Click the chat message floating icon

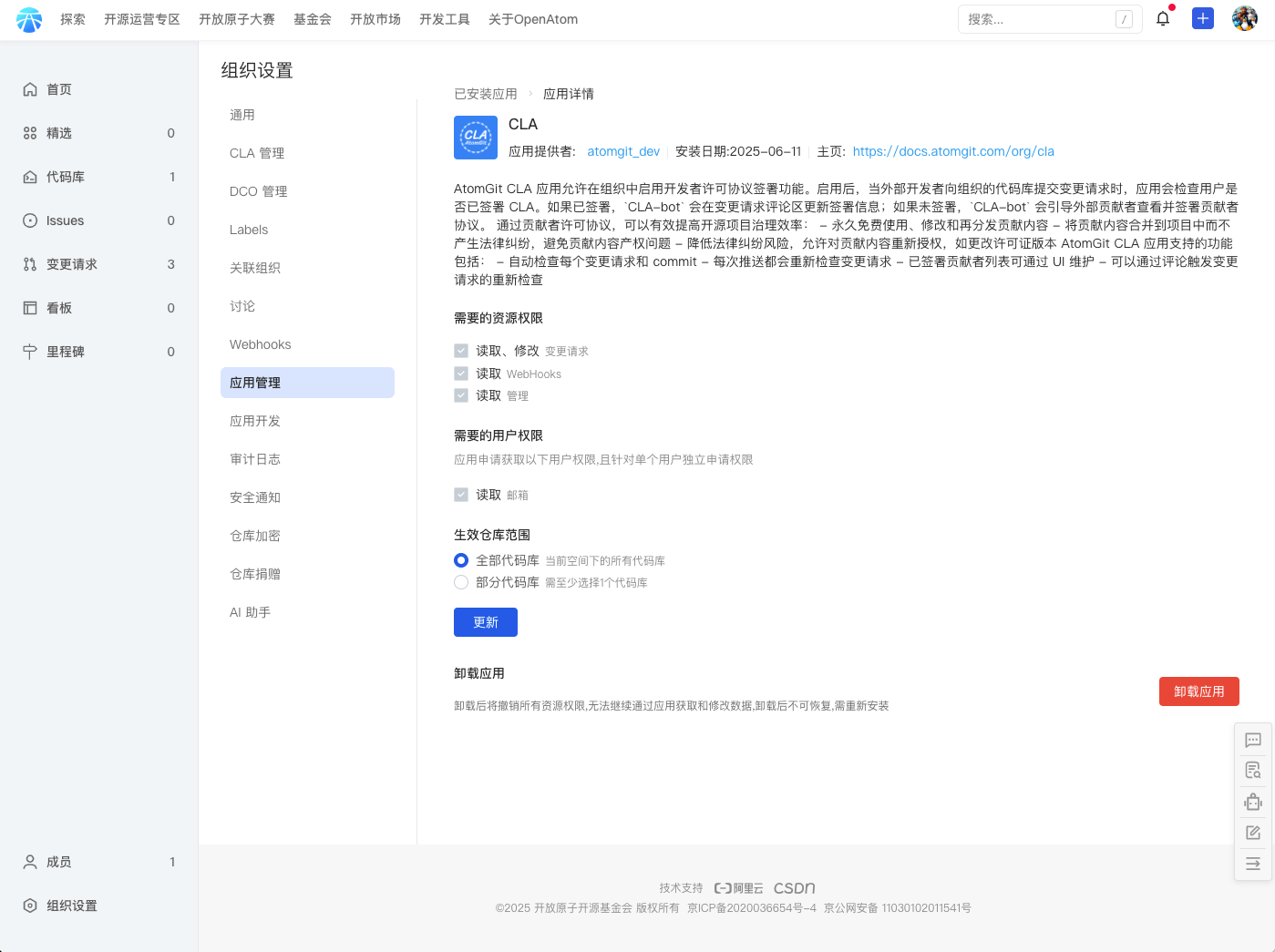[1253, 740]
